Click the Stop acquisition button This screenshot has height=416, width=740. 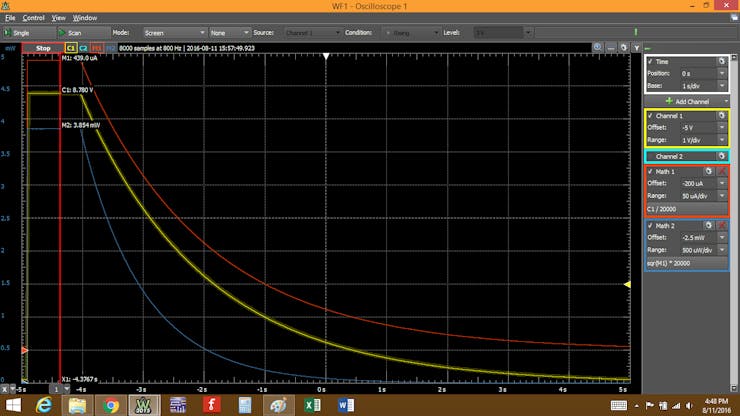43,48
